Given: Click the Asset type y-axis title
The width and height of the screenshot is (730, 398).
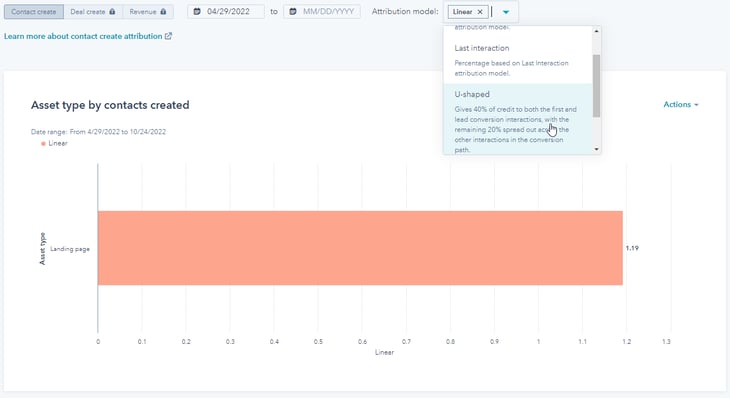Looking at the screenshot, I should [x=42, y=249].
